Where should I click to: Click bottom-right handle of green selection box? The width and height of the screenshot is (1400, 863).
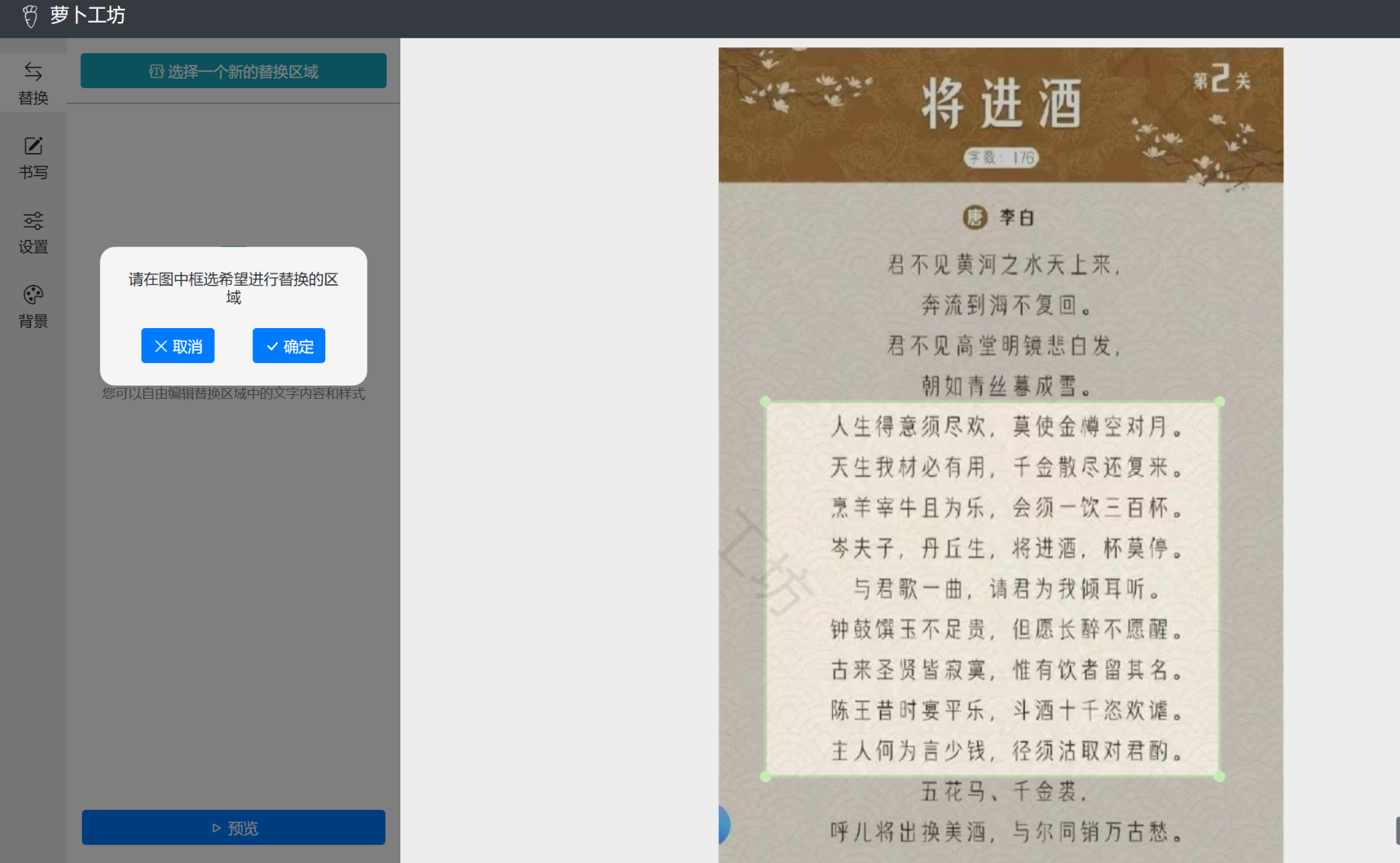coord(1220,777)
